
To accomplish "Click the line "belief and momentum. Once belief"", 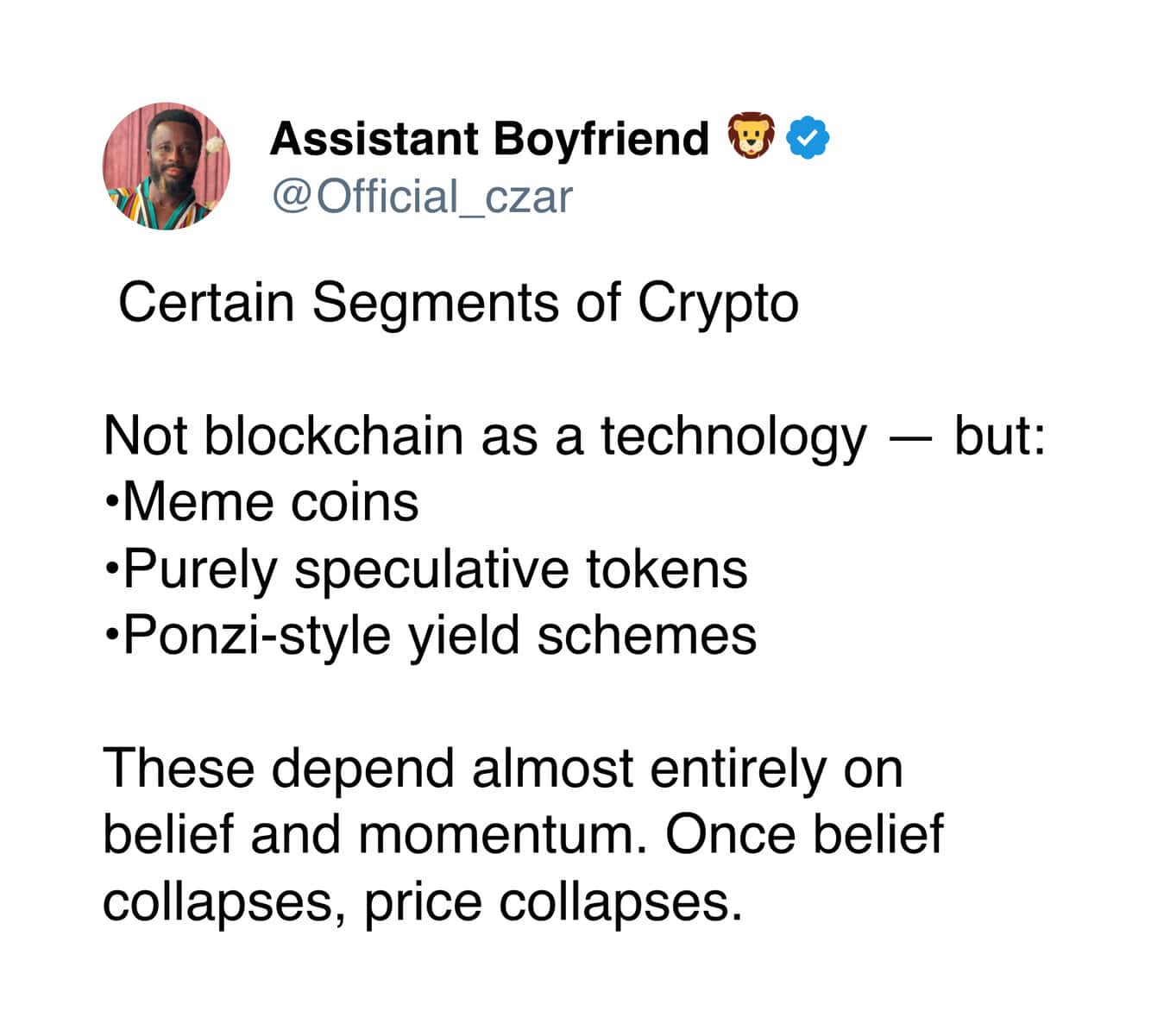I will [523, 835].
